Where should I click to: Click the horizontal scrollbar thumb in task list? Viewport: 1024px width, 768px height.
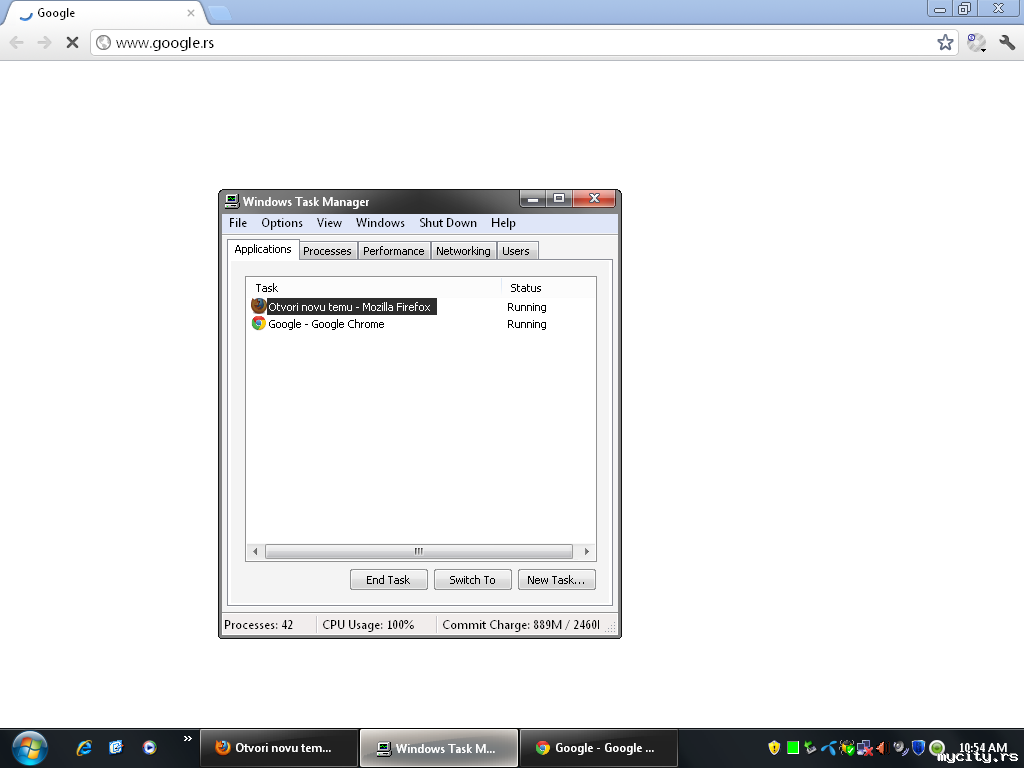419,552
